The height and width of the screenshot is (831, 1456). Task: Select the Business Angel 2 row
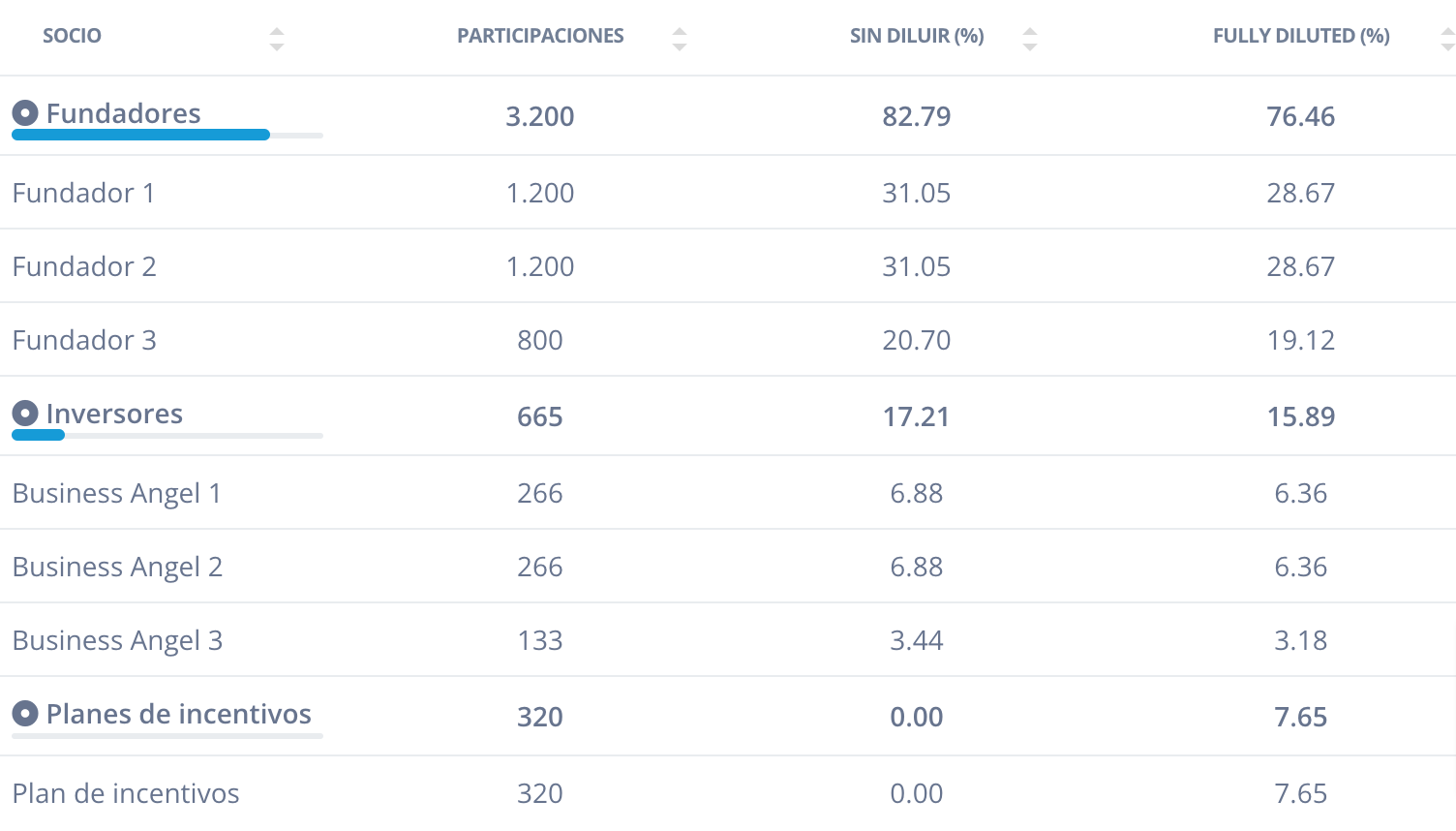(728, 566)
